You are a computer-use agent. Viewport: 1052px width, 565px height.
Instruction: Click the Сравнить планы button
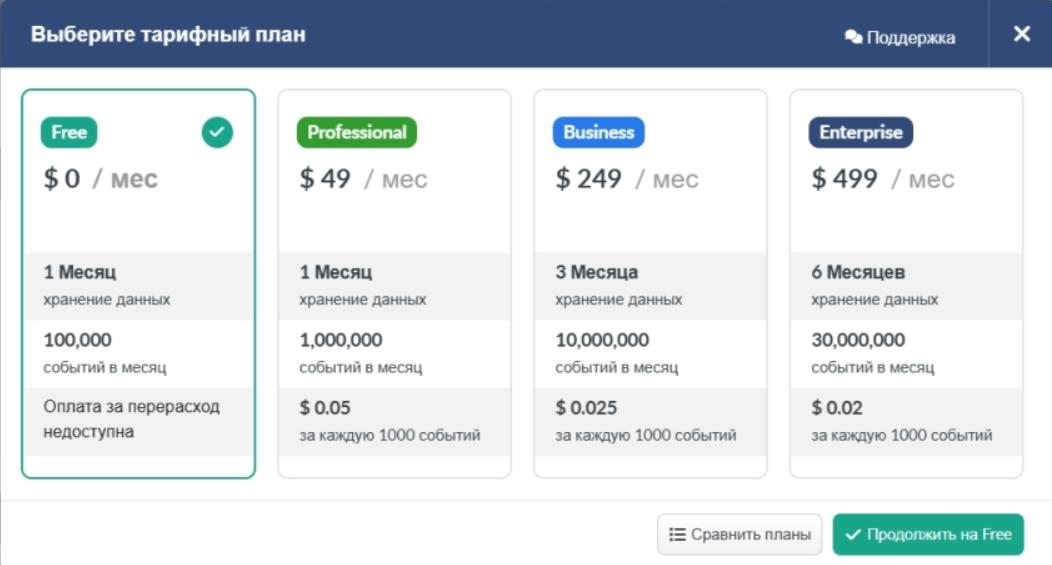pyautogui.click(x=739, y=534)
